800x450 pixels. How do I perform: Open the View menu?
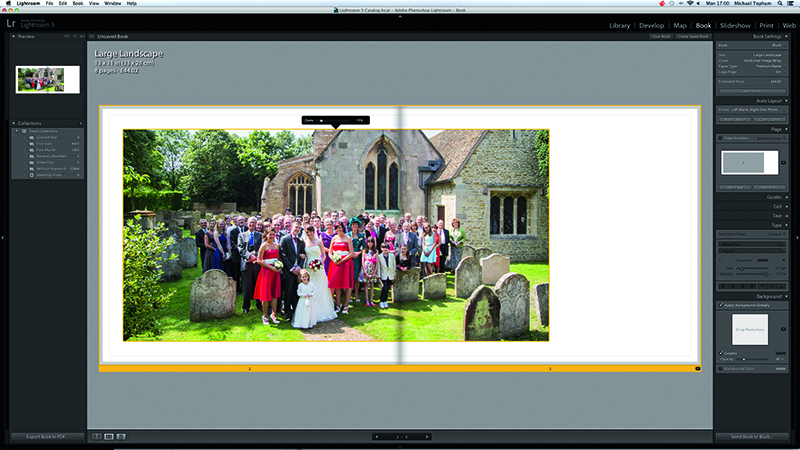pyautogui.click(x=94, y=3)
